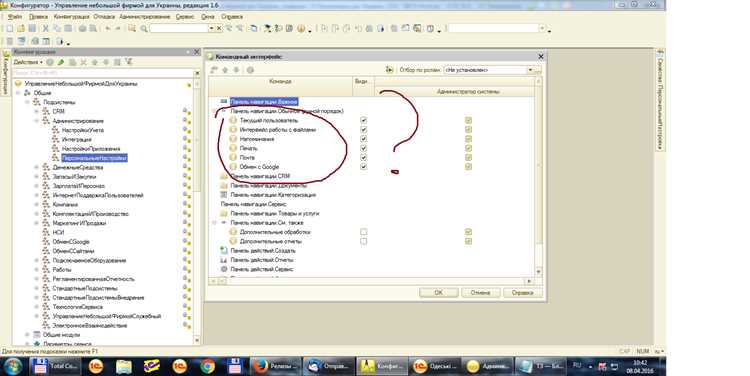
Task: Click the move down arrow in command interface toolbar
Action: pos(236,70)
